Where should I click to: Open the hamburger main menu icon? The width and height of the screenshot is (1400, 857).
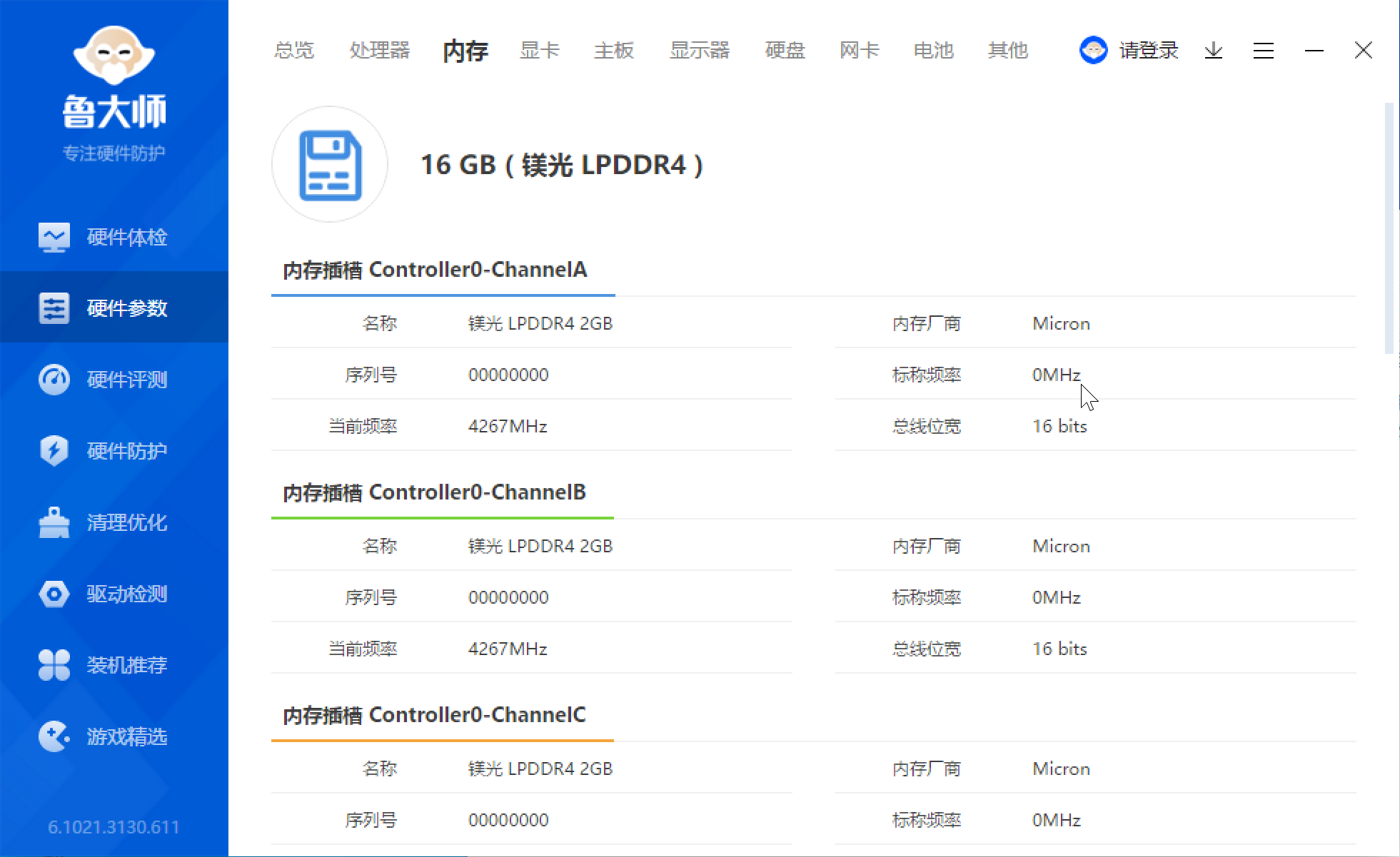click(1264, 50)
